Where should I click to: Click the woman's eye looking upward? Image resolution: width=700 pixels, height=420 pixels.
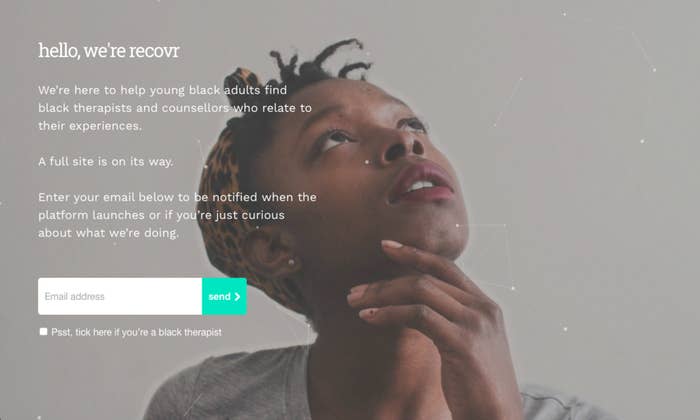336,138
